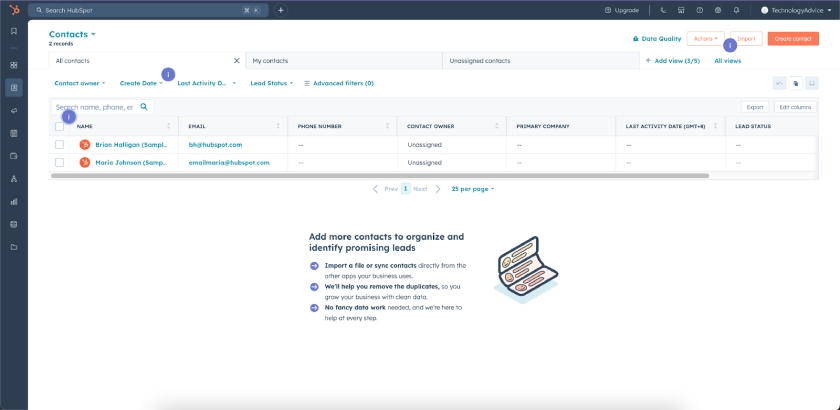Focus the contacts search name, phone field

pyautogui.click(x=102, y=107)
